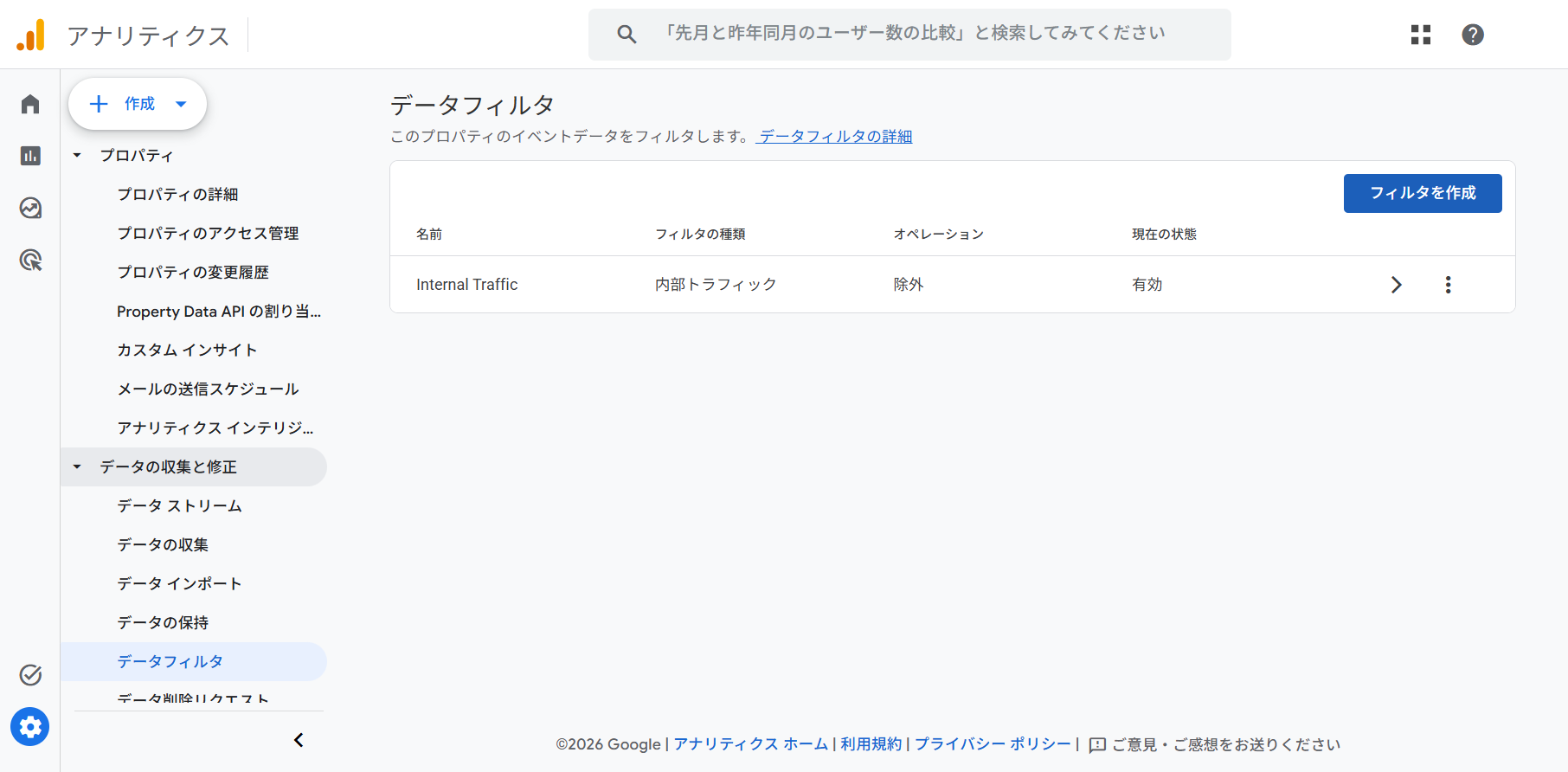Collapse the admin navigation panel arrow
Image resolution: width=1568 pixels, height=772 pixels.
(299, 740)
